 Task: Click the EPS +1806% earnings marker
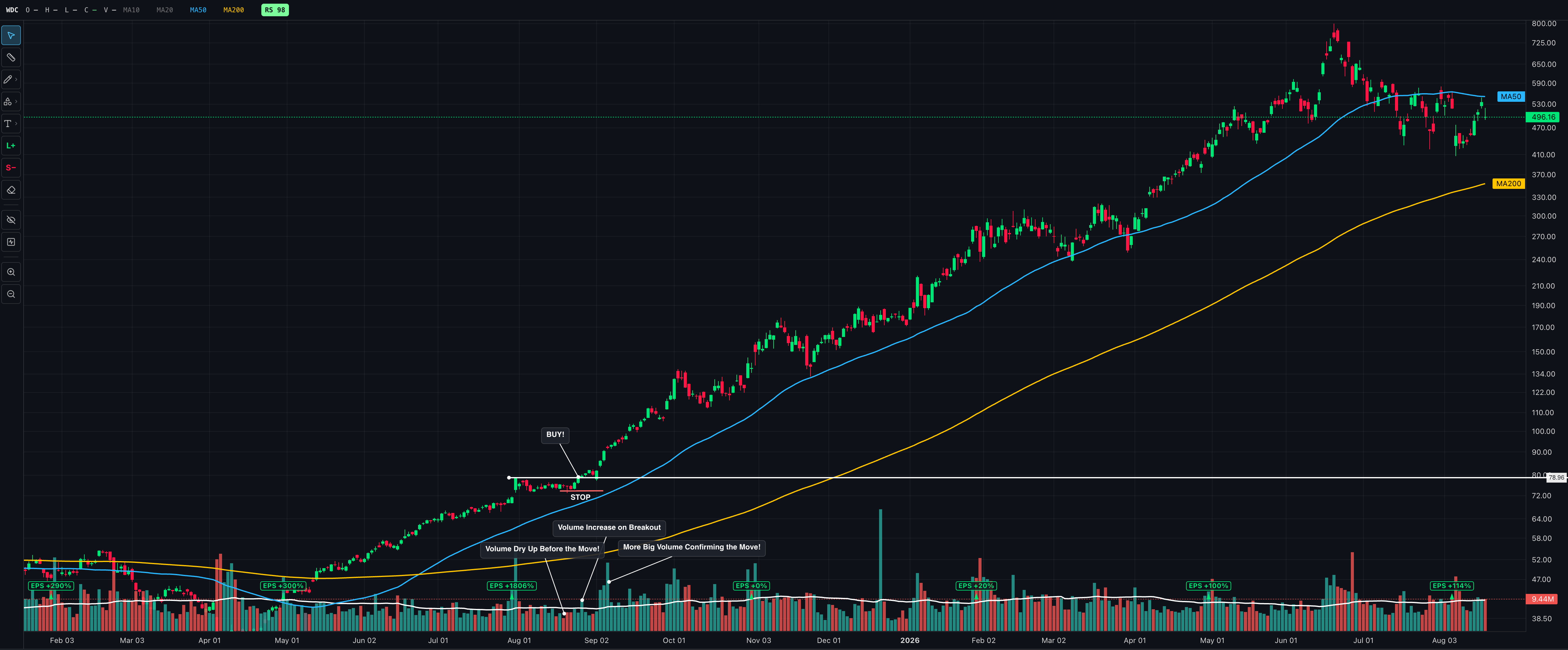[x=512, y=586]
